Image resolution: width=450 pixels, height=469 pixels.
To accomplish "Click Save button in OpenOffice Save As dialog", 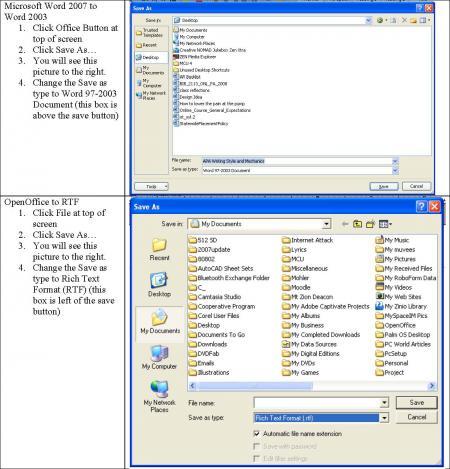I will tap(417, 403).
